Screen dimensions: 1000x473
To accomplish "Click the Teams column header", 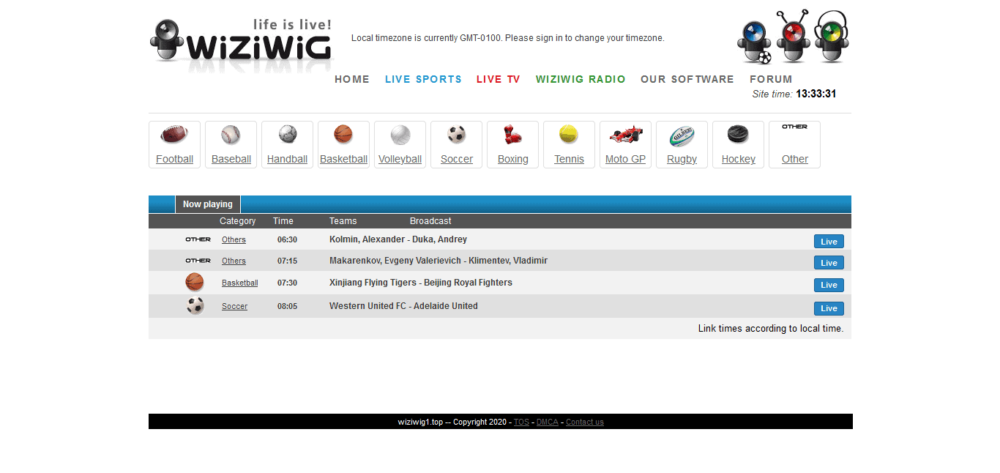I will click(343, 221).
